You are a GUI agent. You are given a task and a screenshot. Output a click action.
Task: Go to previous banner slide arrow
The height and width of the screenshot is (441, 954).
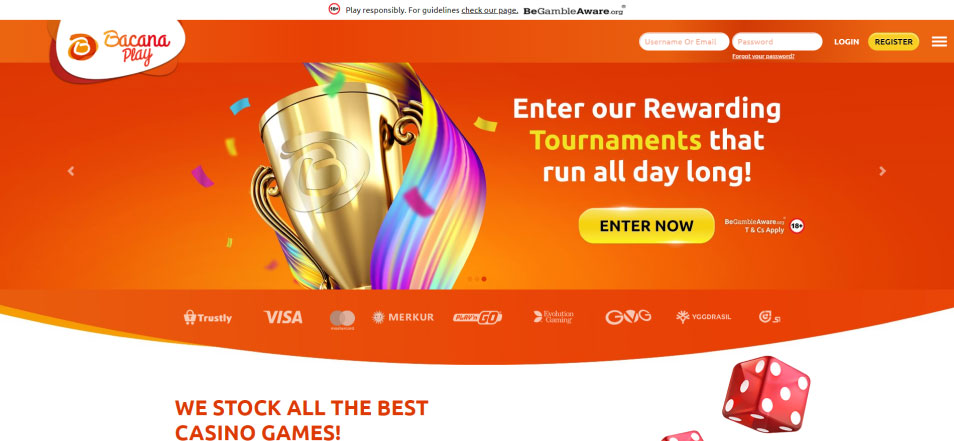pyautogui.click(x=71, y=172)
